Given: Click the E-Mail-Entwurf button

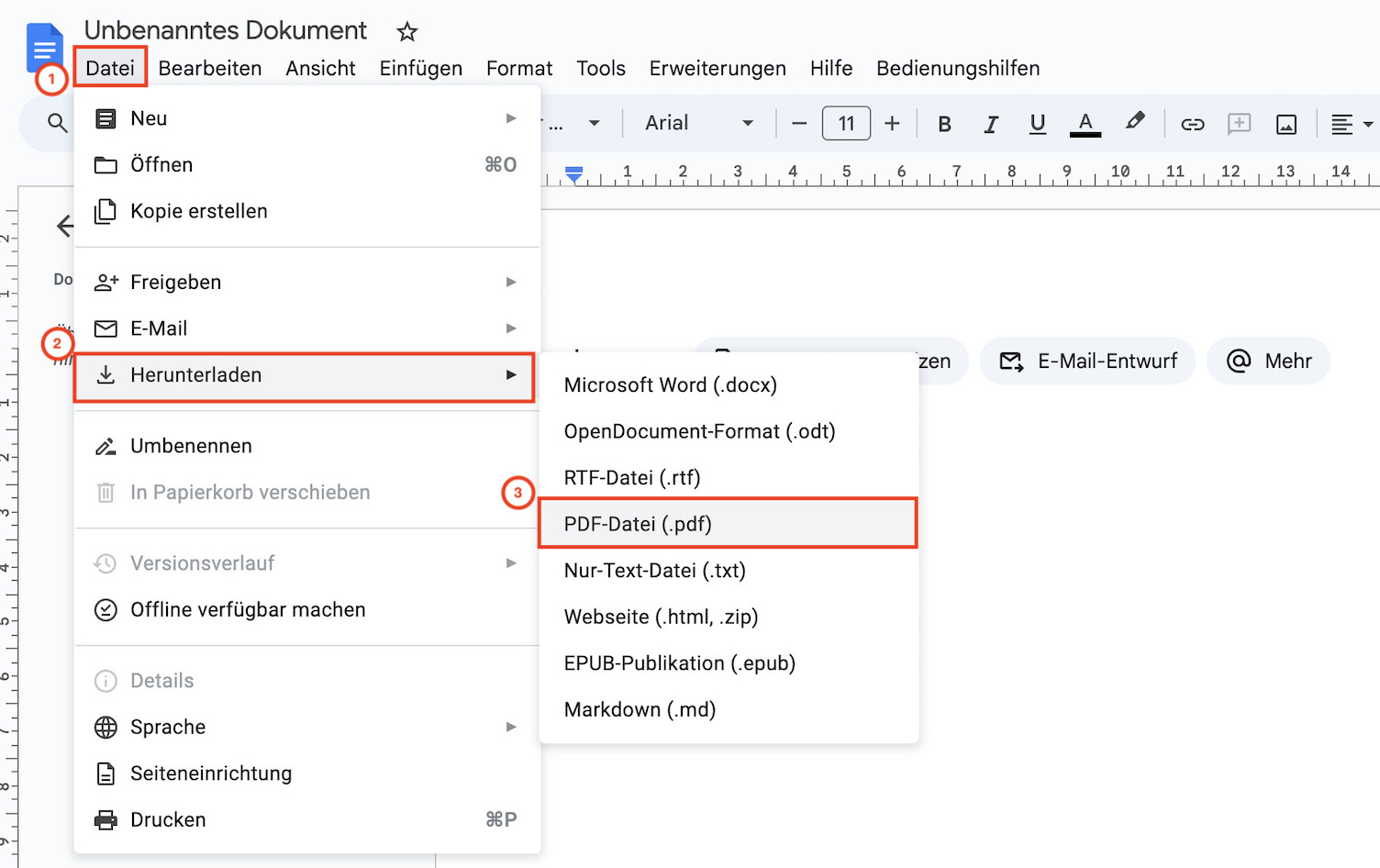Looking at the screenshot, I should point(1087,361).
